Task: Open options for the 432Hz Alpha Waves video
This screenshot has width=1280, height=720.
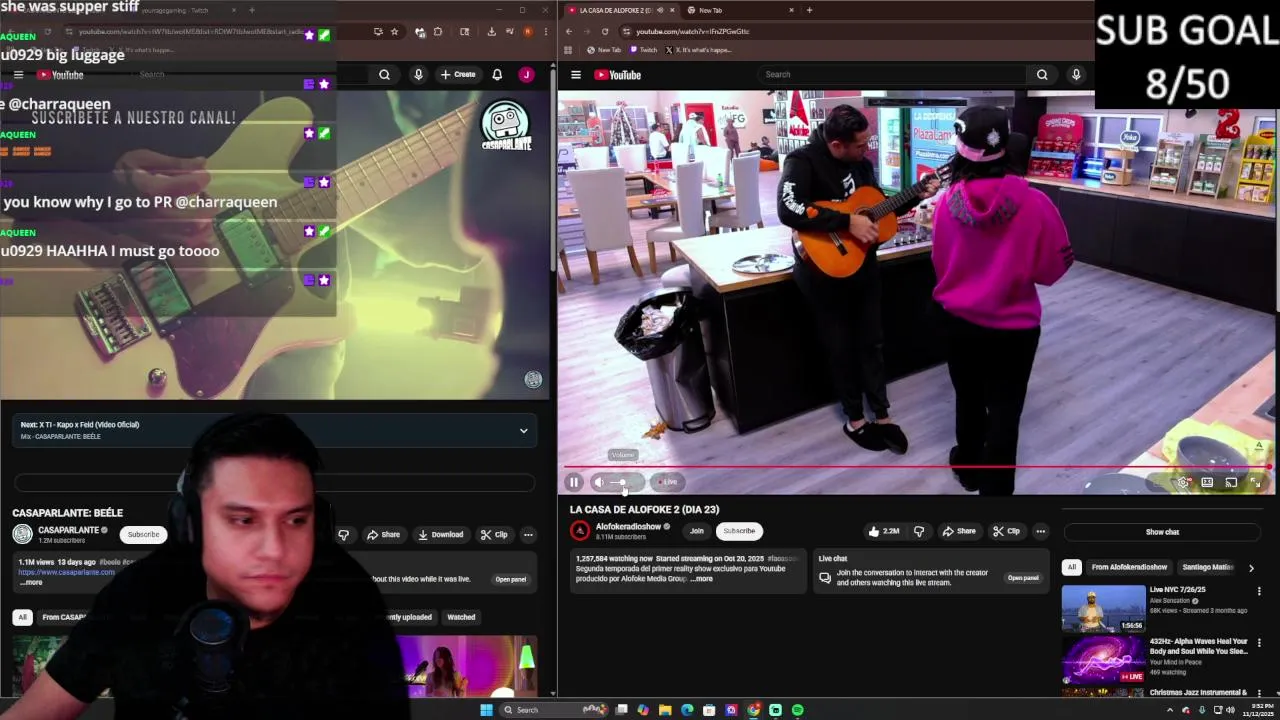Action: click(x=1259, y=643)
